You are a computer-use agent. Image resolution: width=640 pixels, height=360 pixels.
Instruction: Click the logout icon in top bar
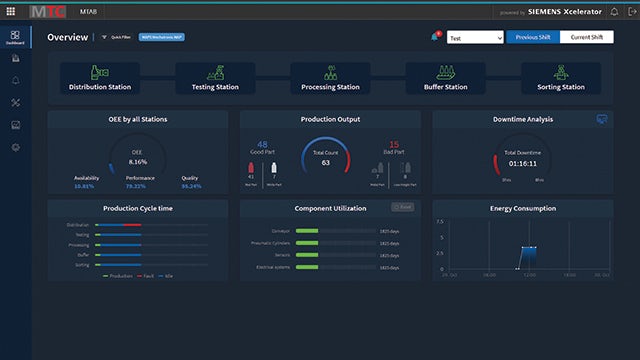tap(632, 12)
